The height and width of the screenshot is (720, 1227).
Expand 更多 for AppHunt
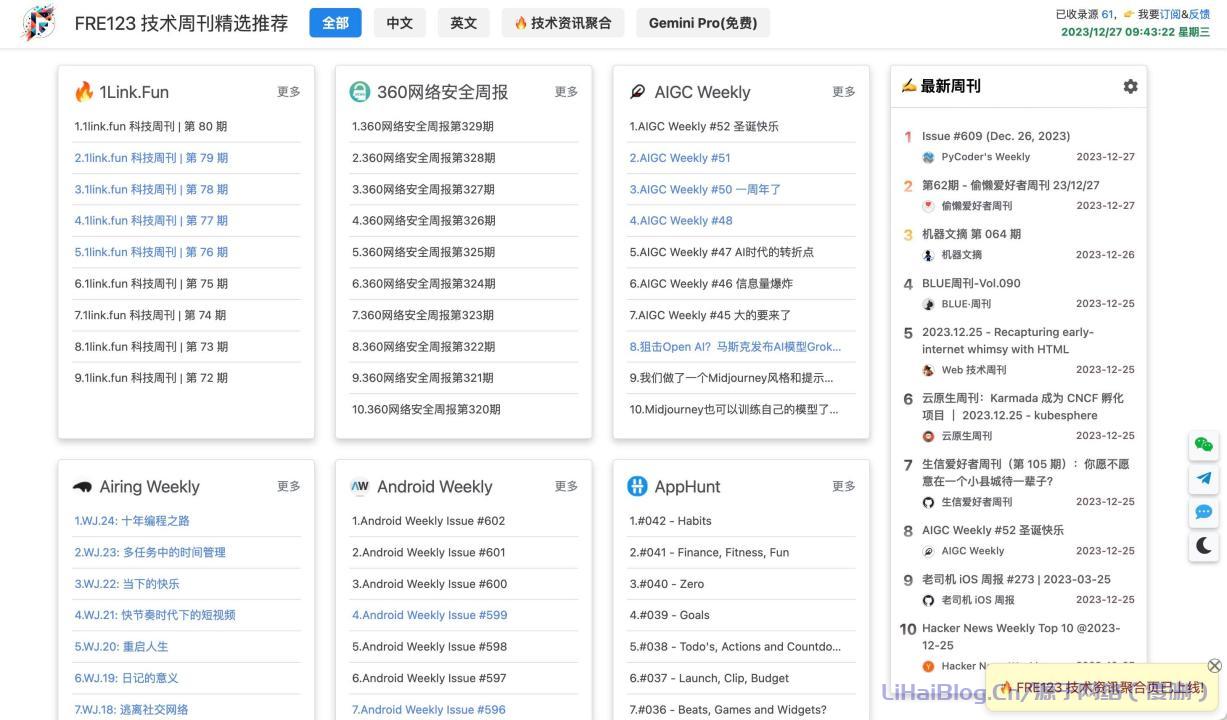click(844, 487)
